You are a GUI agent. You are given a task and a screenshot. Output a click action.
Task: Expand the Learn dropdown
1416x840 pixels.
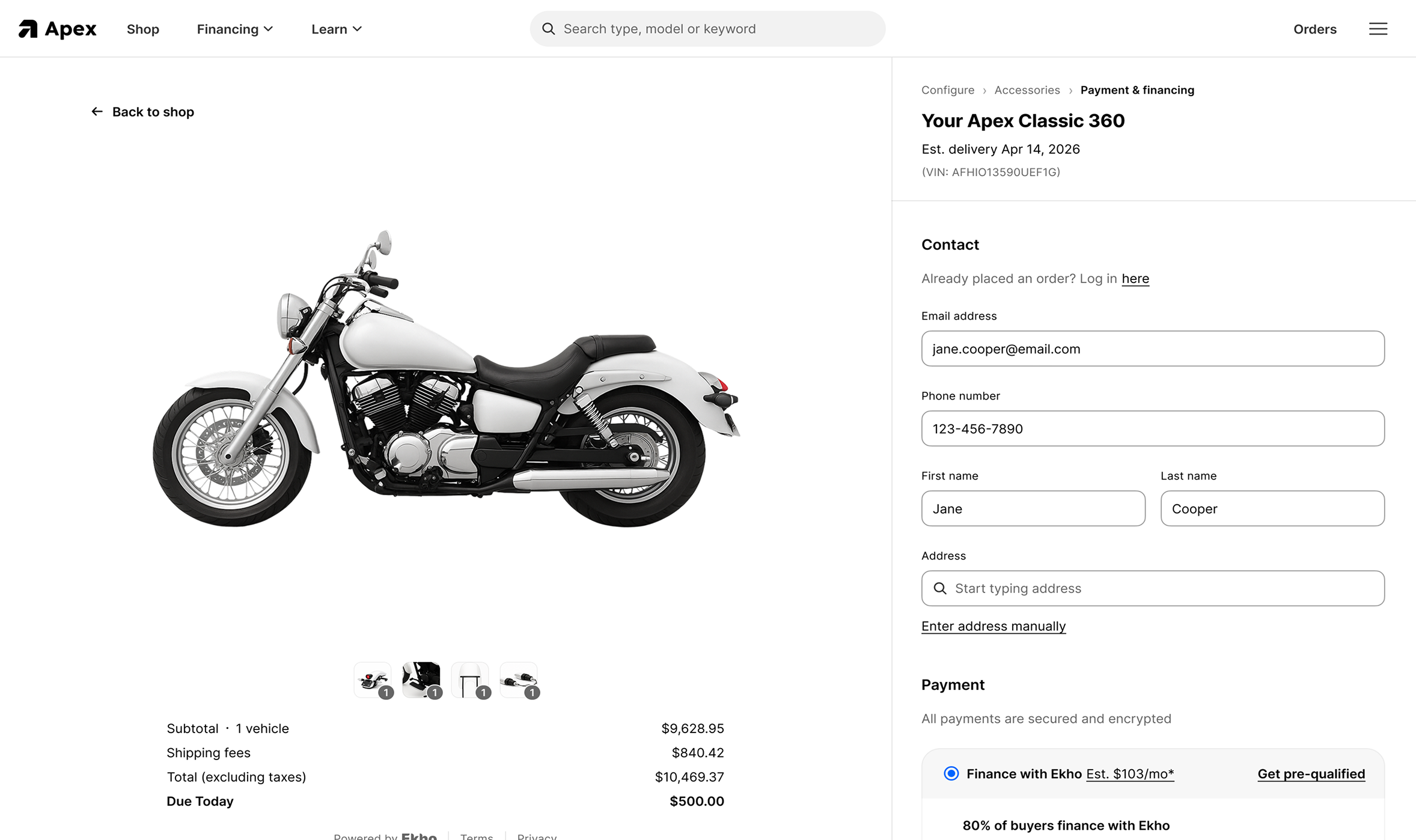336,28
